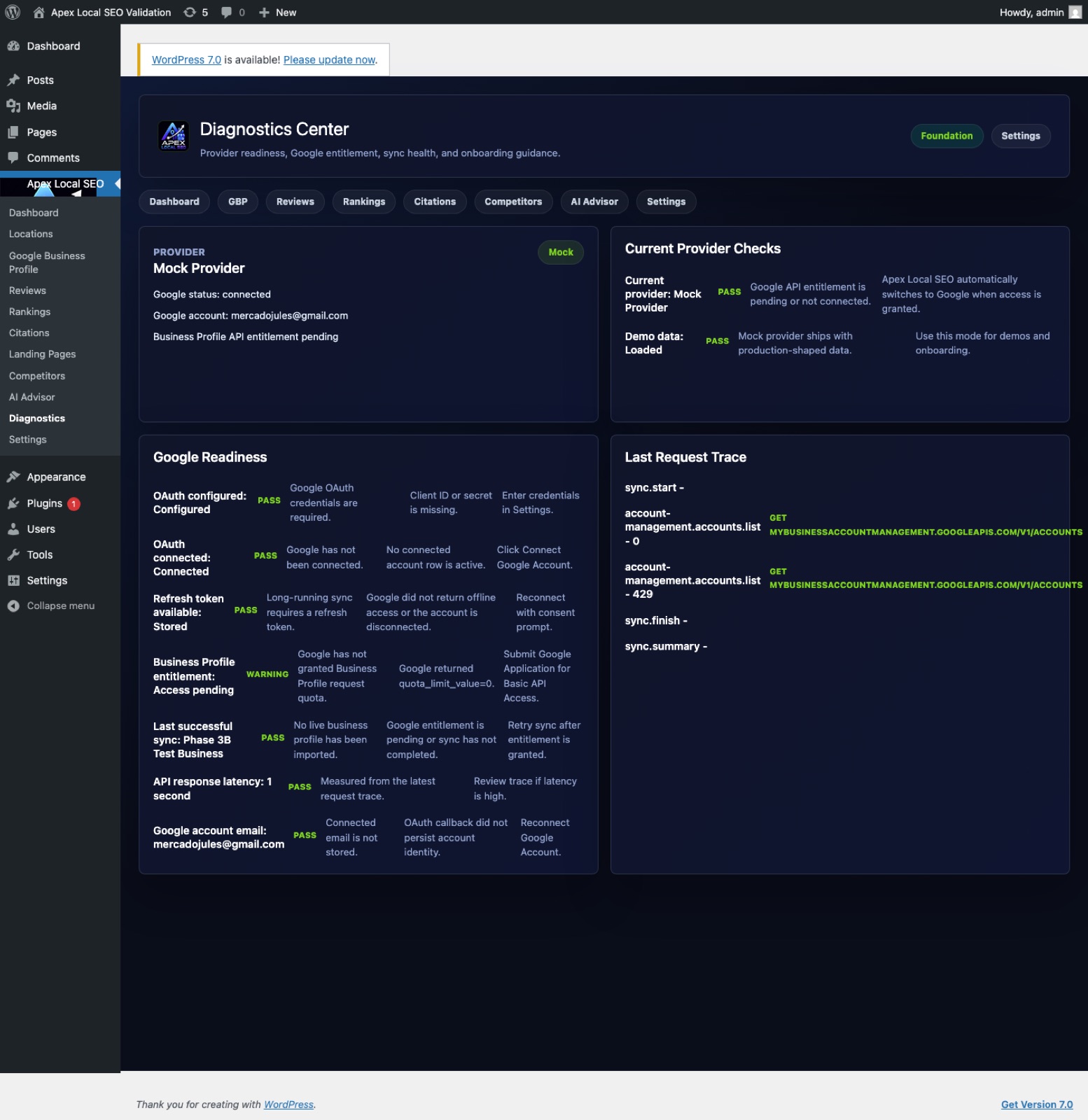Click the WordPress logo icon
1088x1120 pixels.
[x=13, y=12]
